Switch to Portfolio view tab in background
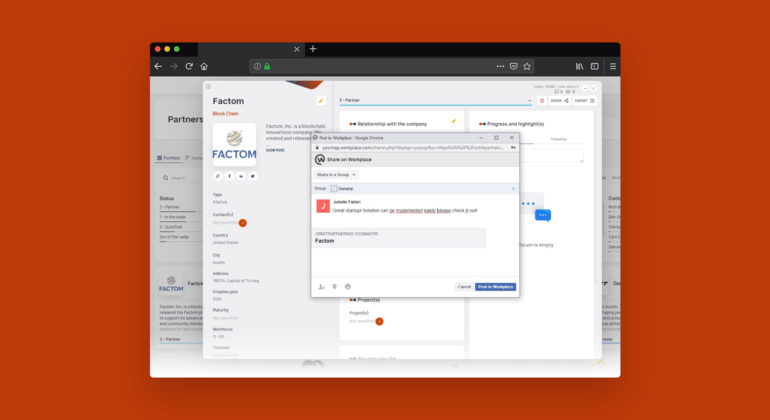Screen dimensions: 770x420 pos(168,158)
